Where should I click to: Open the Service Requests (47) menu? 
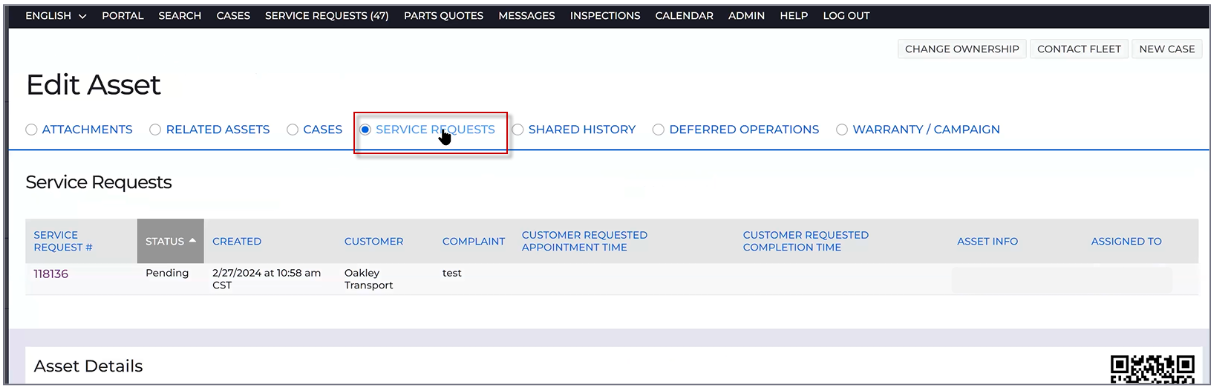327,16
